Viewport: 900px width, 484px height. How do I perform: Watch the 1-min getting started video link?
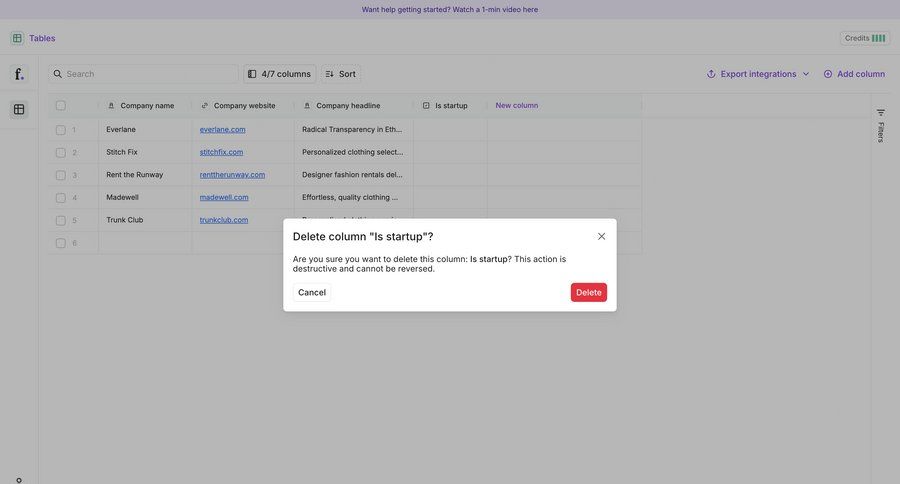point(449,10)
